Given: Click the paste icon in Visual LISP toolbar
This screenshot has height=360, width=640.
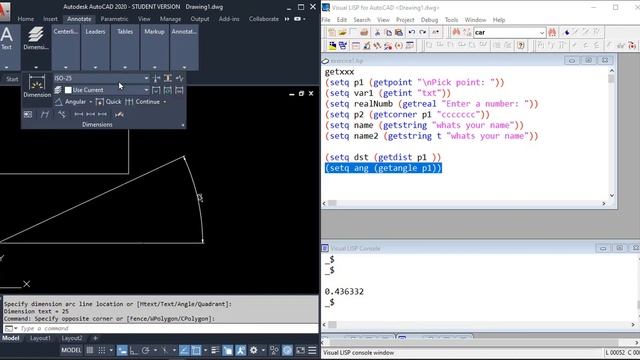Looking at the screenshot, I should coord(399,32).
